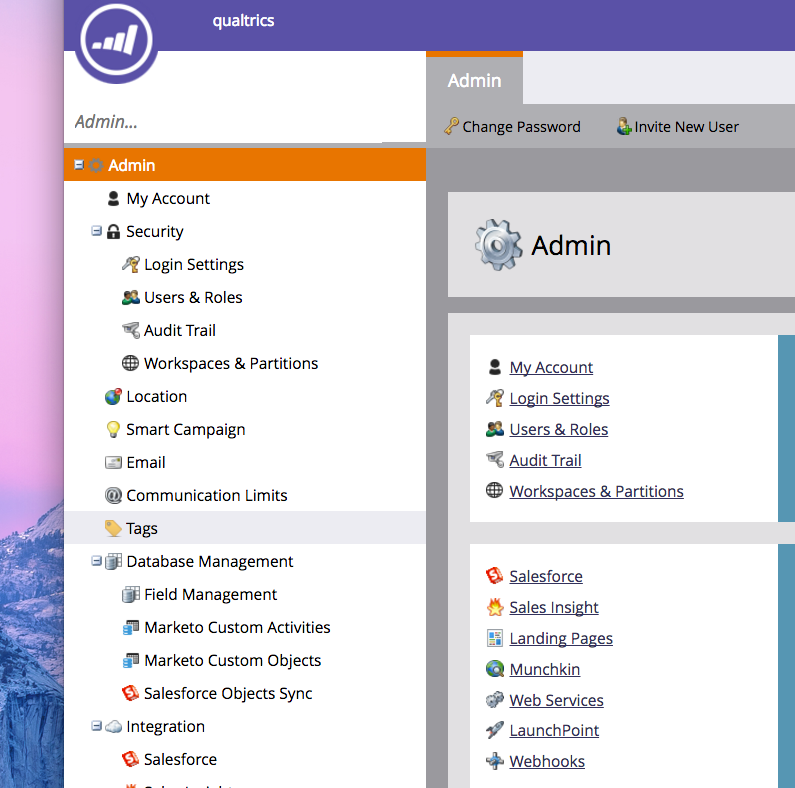
Task: Click the lightbulb icon beside Smart Campaign
Action: (113, 429)
